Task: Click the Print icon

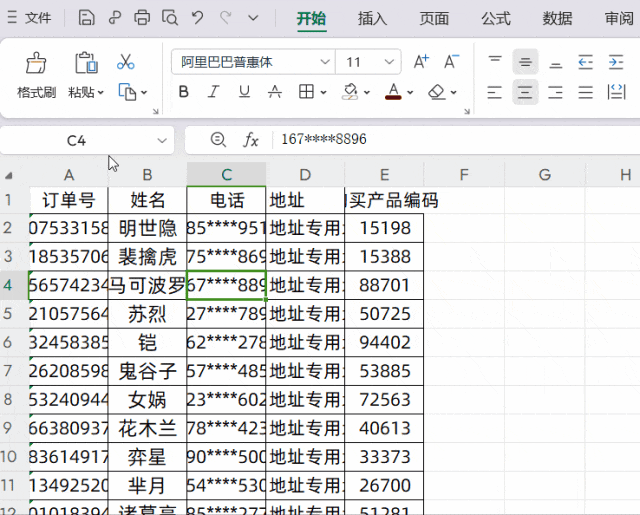Action: point(142,18)
